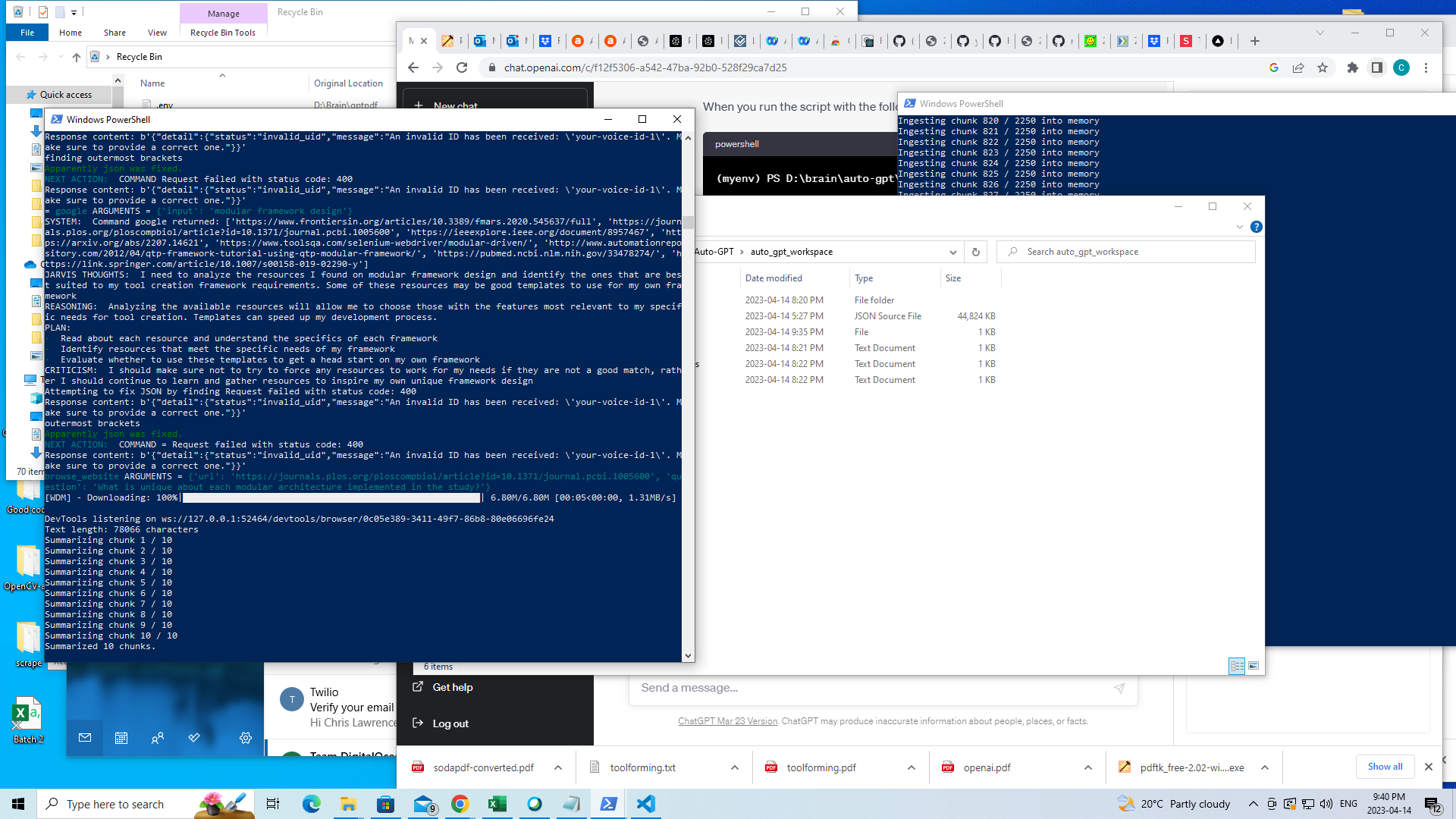Click the Get help icon in ChatGPT sidebar
Viewport: 1456px width, 819px height.
point(419,687)
